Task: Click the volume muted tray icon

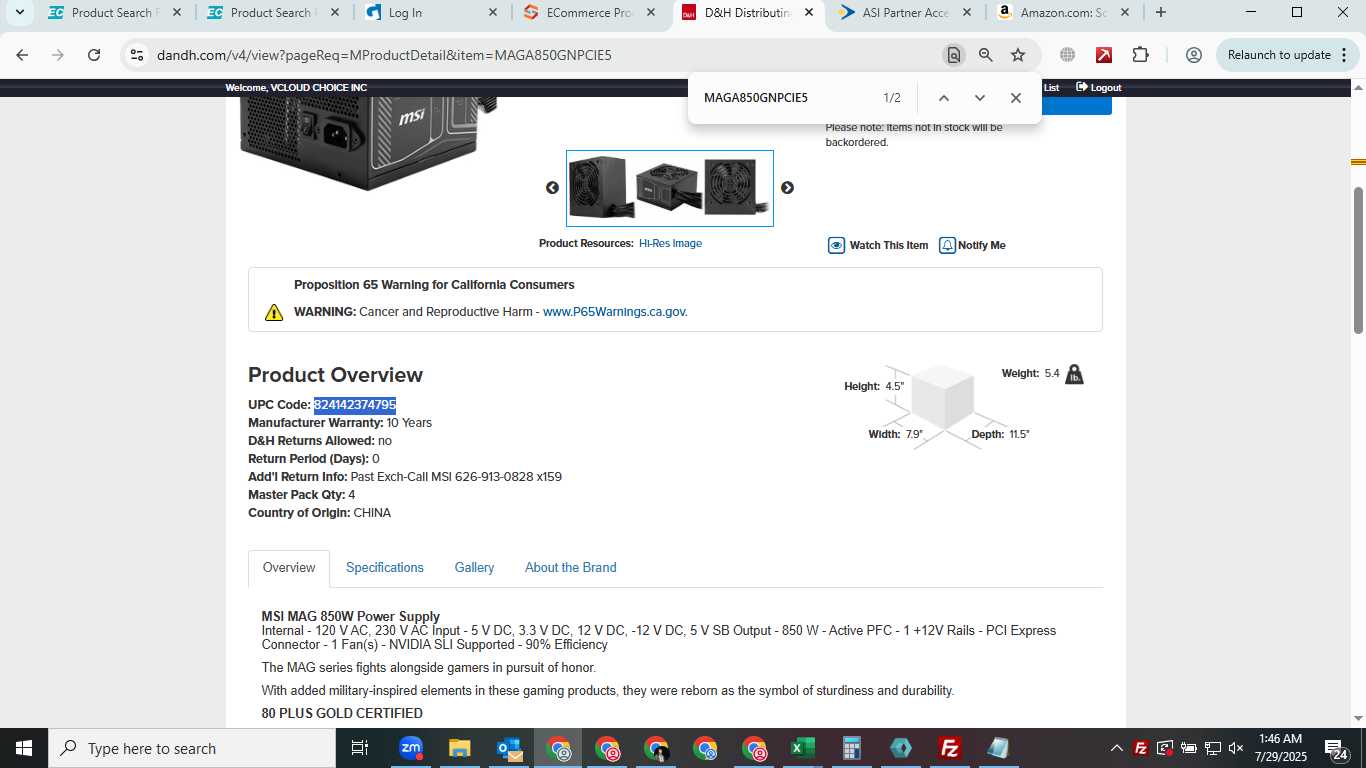Action: (1235, 748)
